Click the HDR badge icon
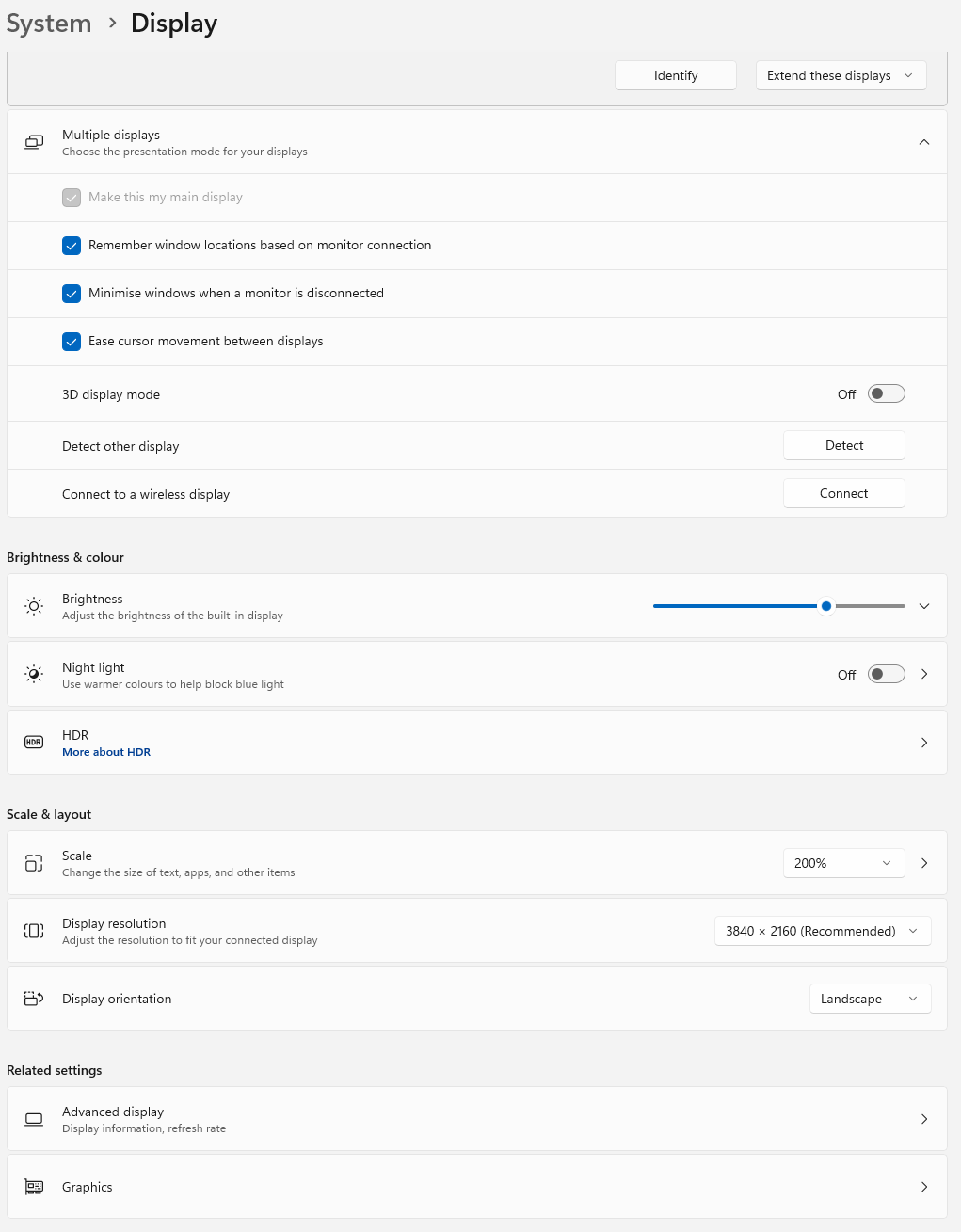Screen dimensions: 961x1232 [34, 743]
